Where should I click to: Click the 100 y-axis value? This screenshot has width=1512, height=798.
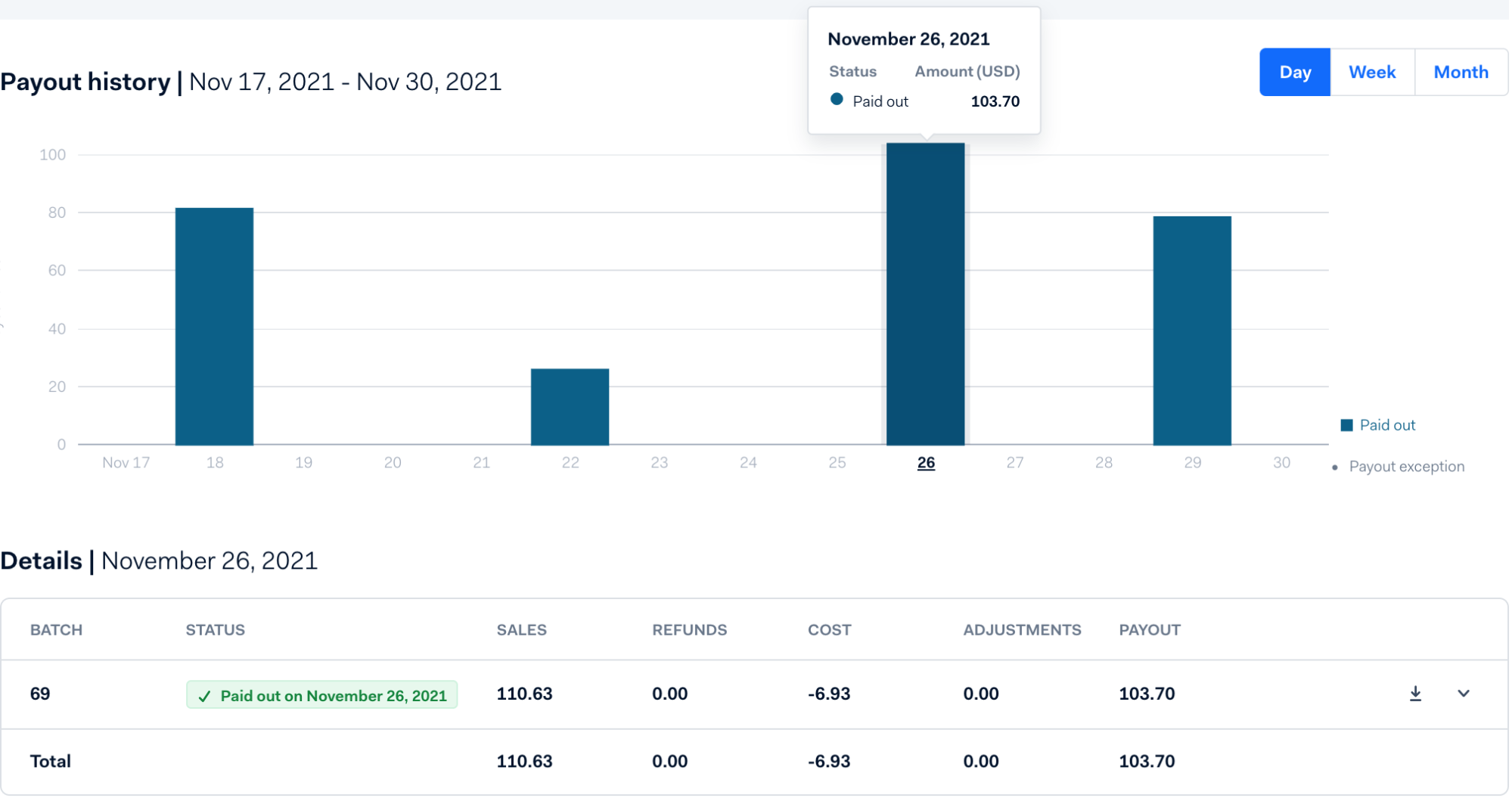coord(53,155)
